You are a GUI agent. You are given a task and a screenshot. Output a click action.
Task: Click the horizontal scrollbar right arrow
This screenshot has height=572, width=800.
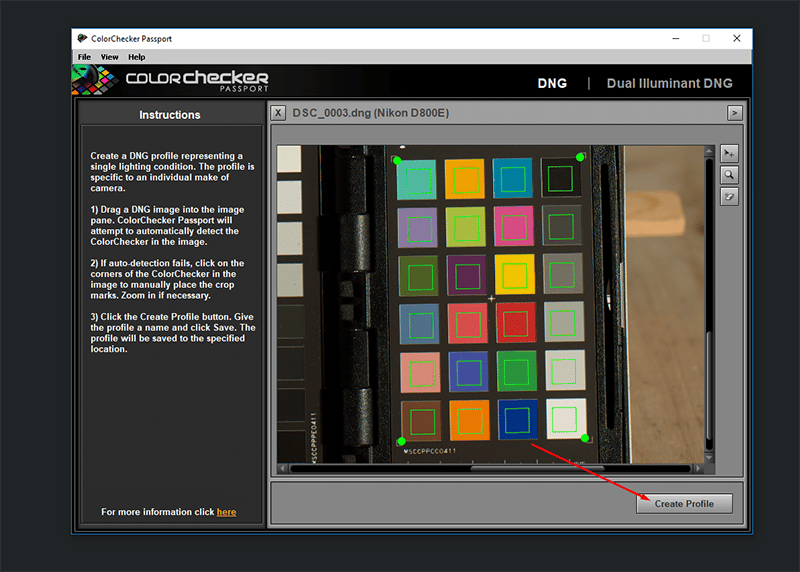[698, 468]
